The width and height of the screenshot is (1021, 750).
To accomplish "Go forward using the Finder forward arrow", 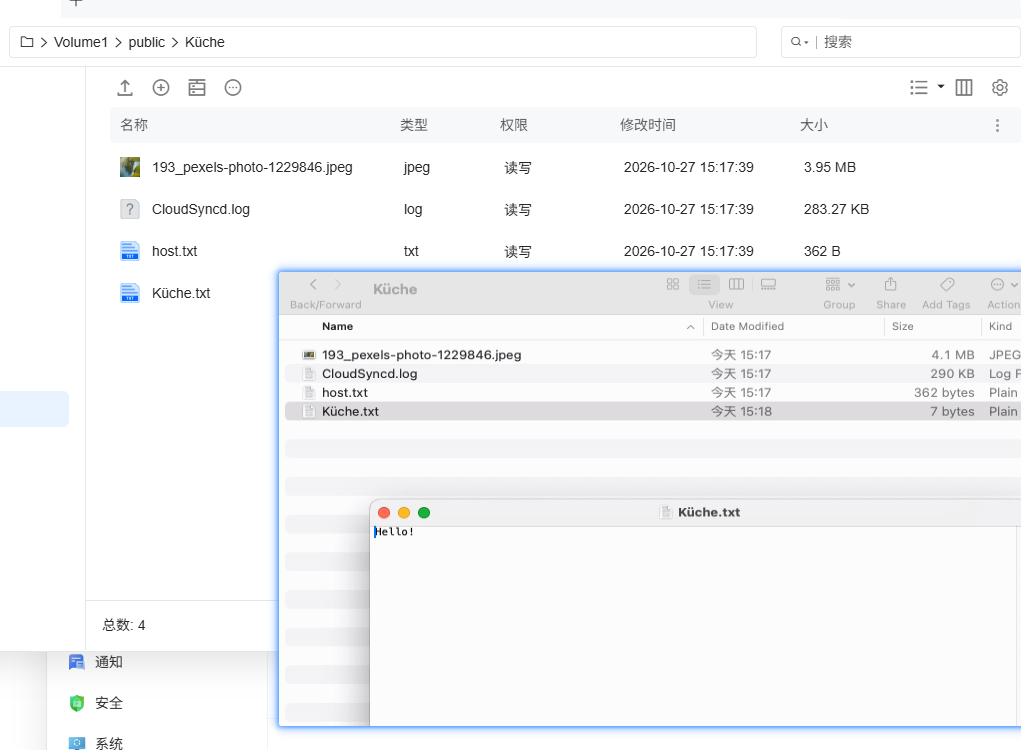I will [337, 285].
